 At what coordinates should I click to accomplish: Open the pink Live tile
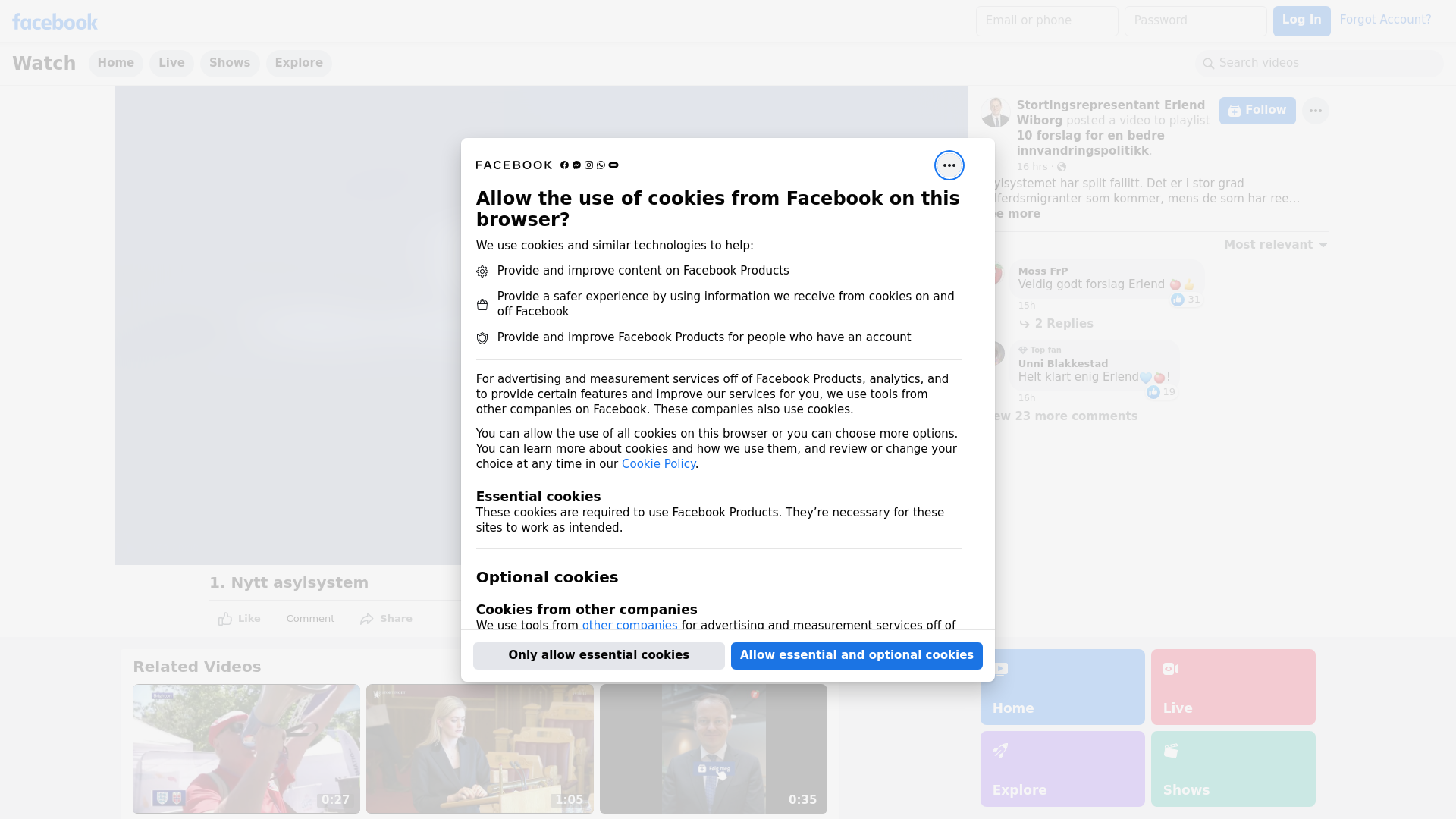pyautogui.click(x=1233, y=687)
